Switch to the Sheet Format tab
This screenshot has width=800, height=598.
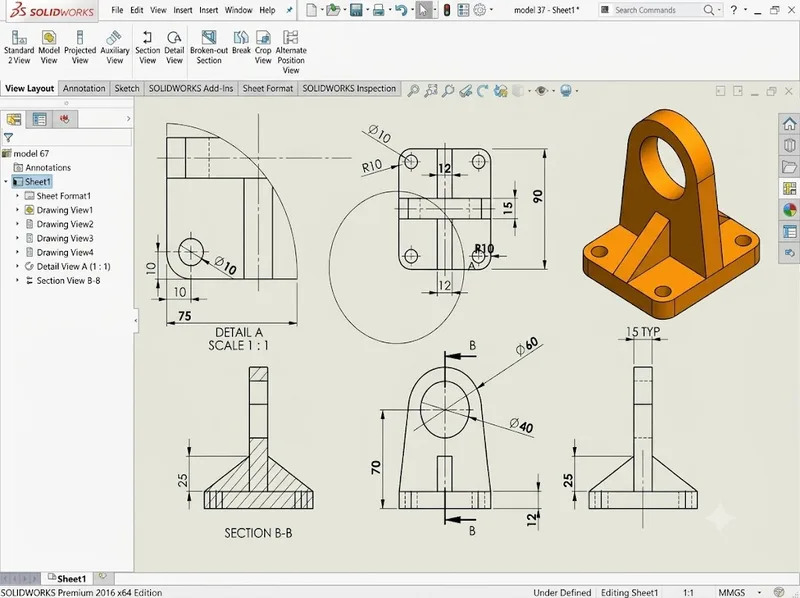click(268, 88)
